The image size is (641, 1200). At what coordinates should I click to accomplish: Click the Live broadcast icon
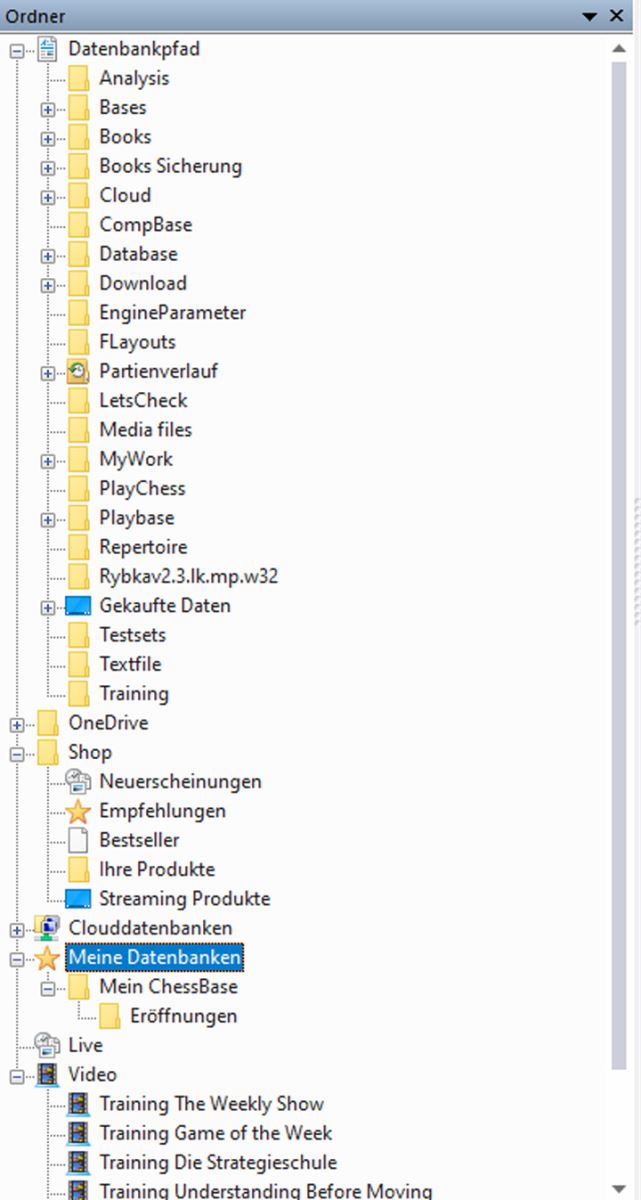(47, 1045)
